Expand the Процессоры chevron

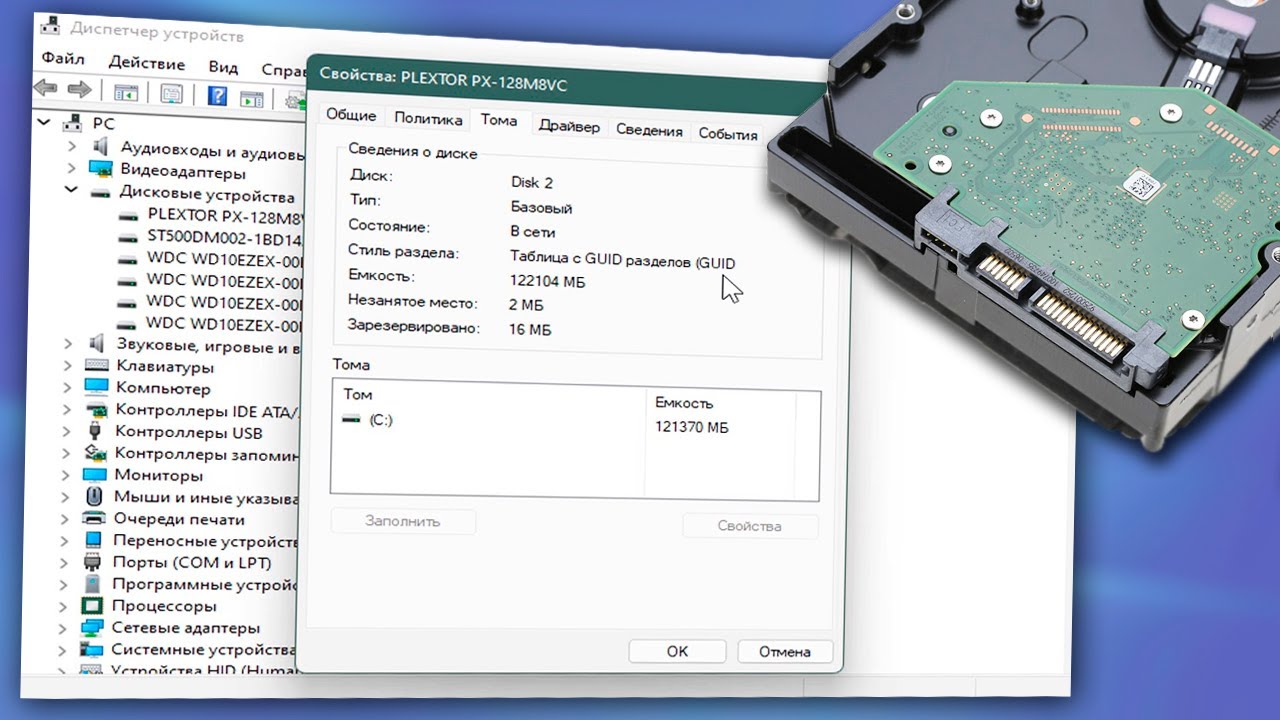pos(64,606)
